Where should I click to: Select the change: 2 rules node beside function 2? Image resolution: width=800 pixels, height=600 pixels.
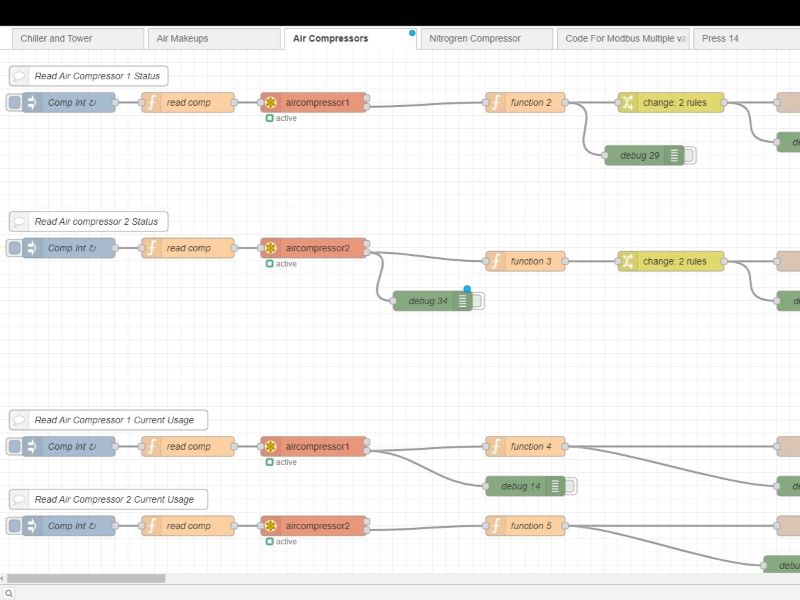(x=670, y=103)
